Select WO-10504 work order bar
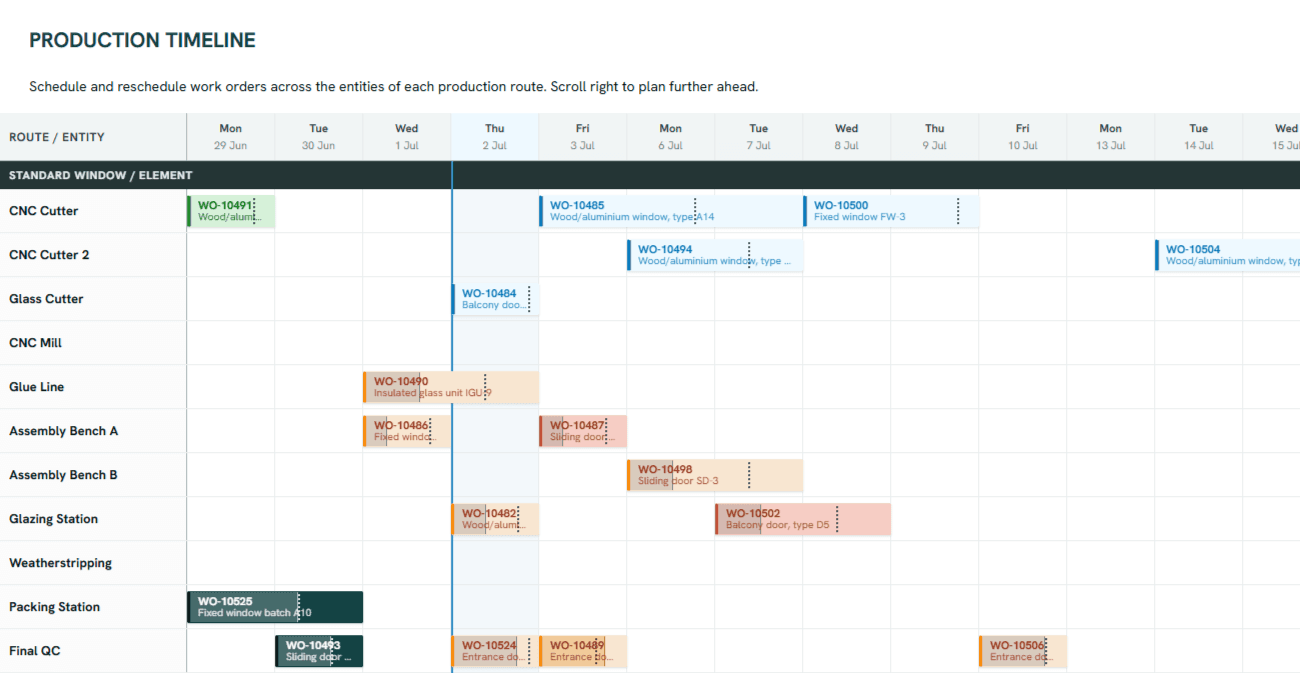This screenshot has height=673, width=1300. click(1227, 255)
